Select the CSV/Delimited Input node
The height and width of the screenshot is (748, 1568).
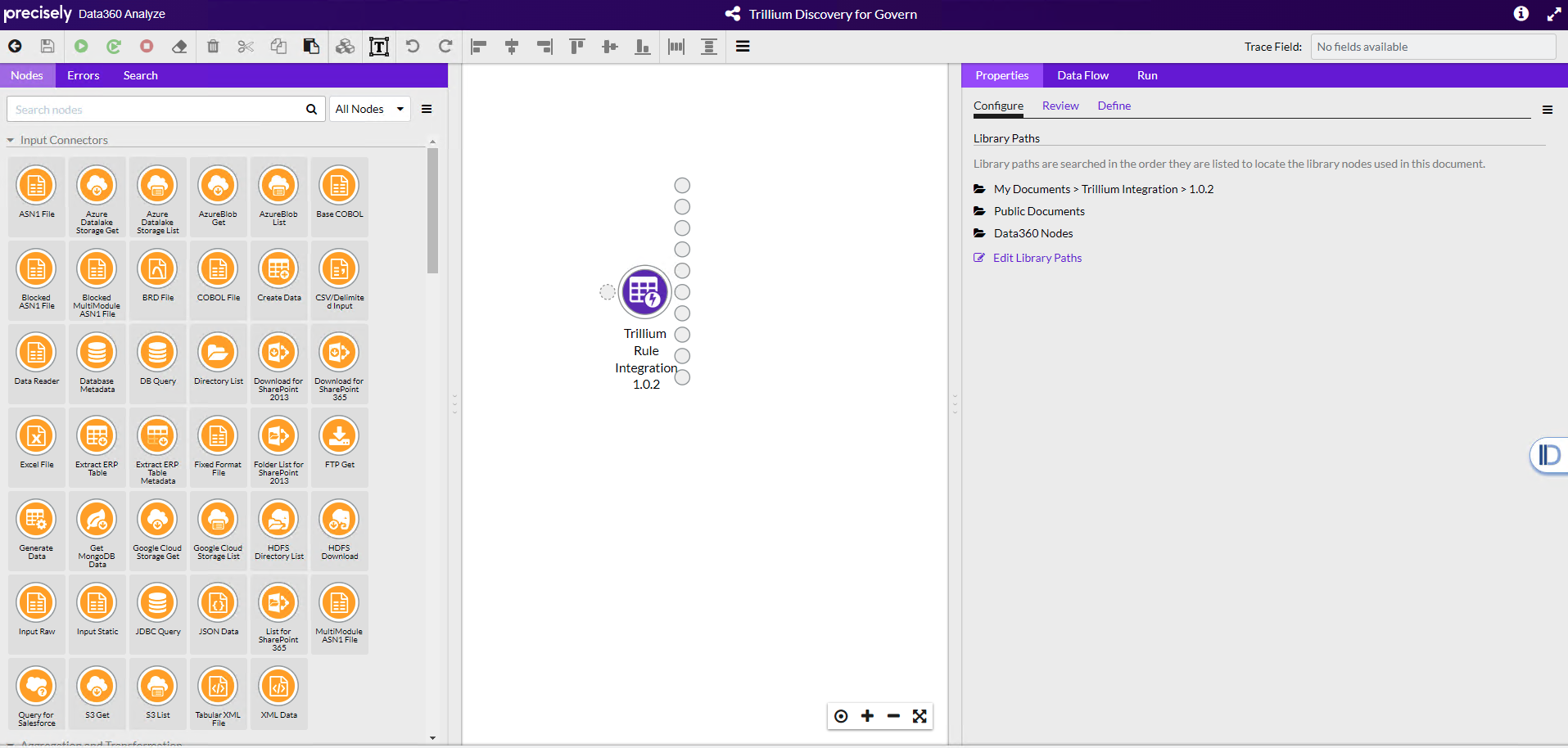[340, 279]
